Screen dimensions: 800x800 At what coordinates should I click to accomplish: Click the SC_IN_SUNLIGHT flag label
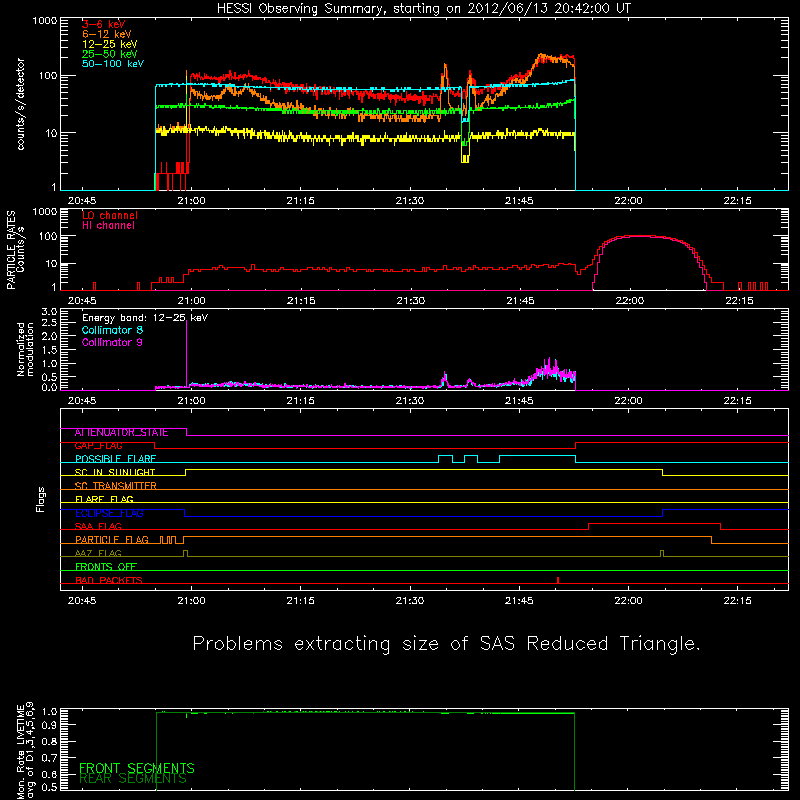(x=115, y=472)
